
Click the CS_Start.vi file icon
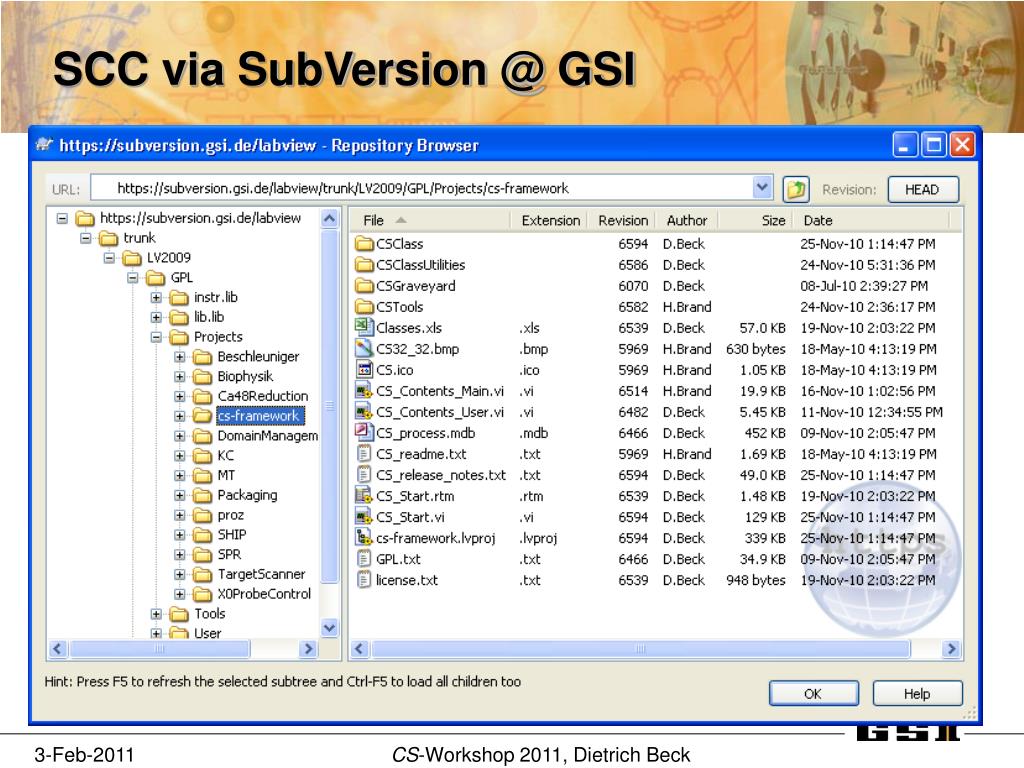click(x=364, y=517)
